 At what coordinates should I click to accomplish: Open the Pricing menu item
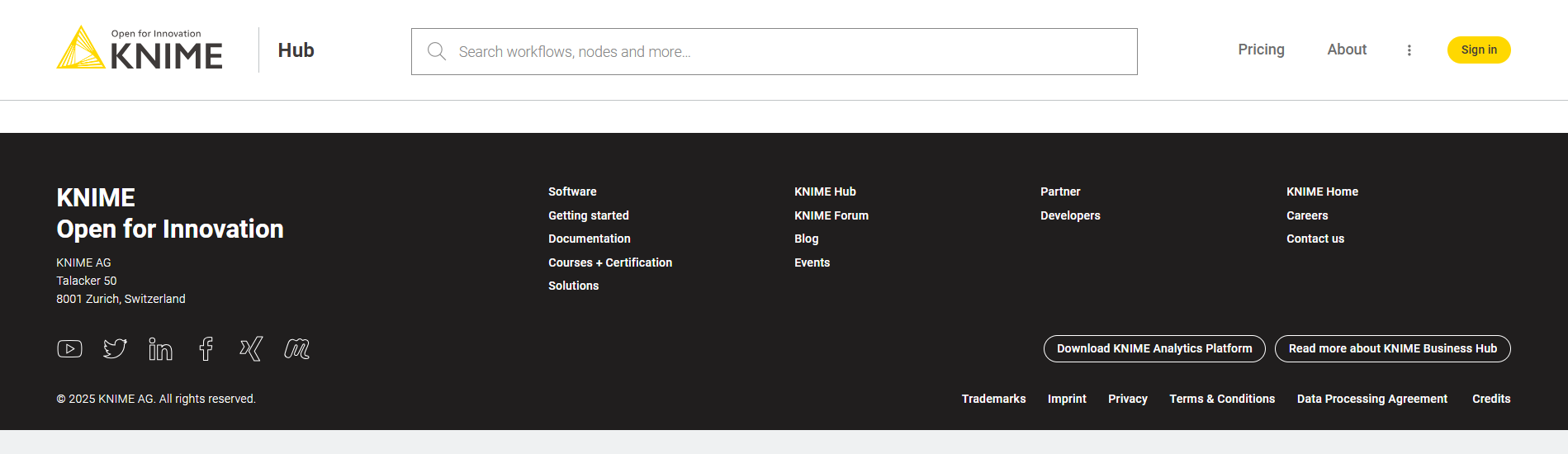tap(1261, 50)
